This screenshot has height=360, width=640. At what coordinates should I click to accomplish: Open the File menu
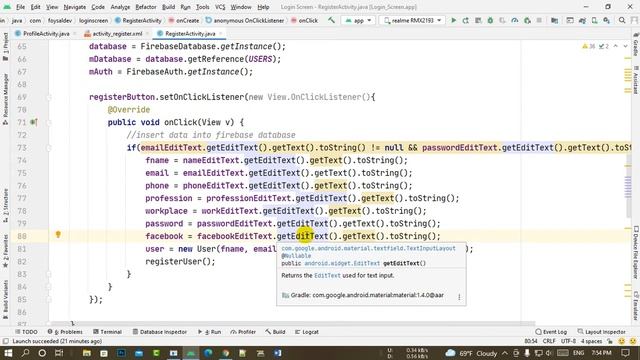[20, 7]
